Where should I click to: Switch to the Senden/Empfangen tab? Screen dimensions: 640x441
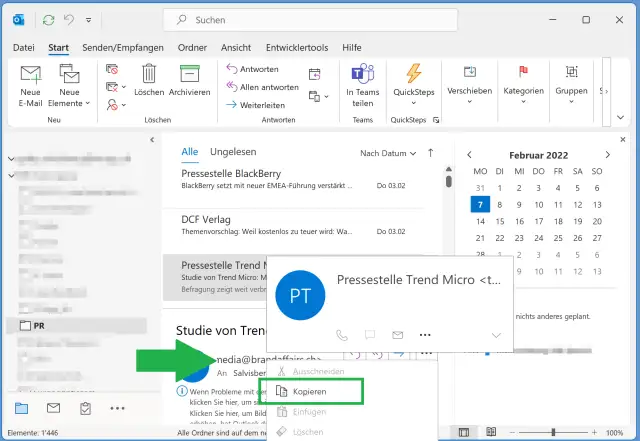click(x=123, y=48)
